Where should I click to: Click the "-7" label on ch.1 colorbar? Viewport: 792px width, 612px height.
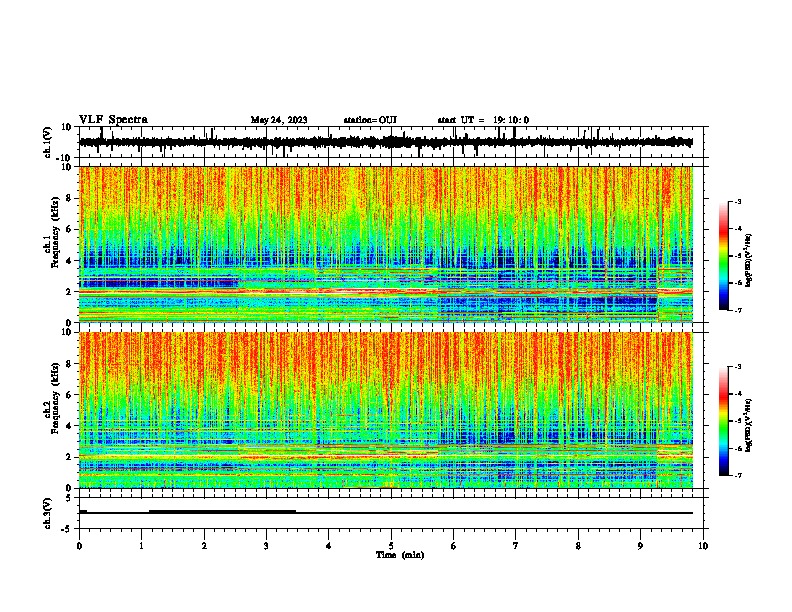(x=737, y=310)
